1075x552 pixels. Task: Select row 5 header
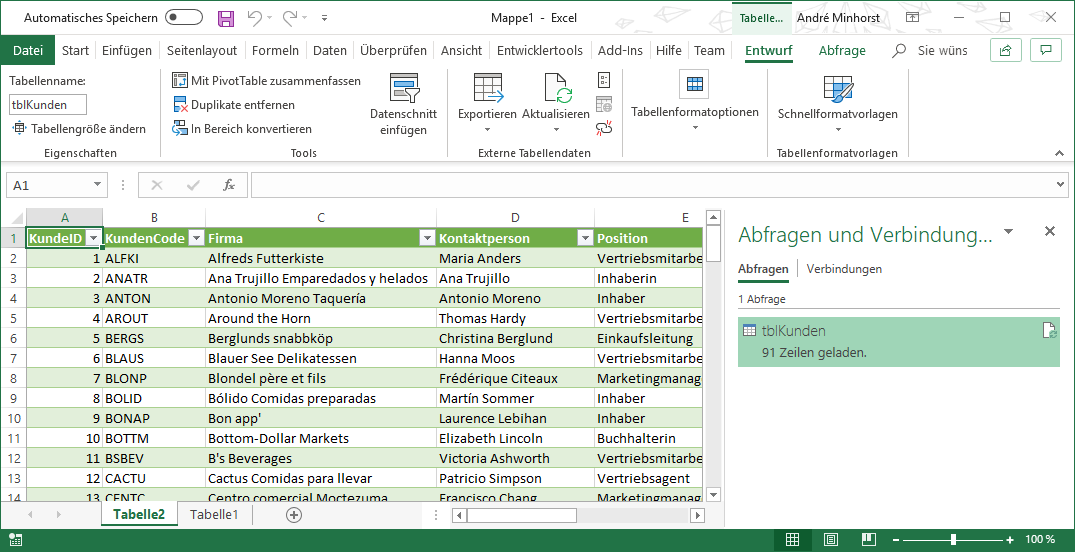(x=14, y=318)
